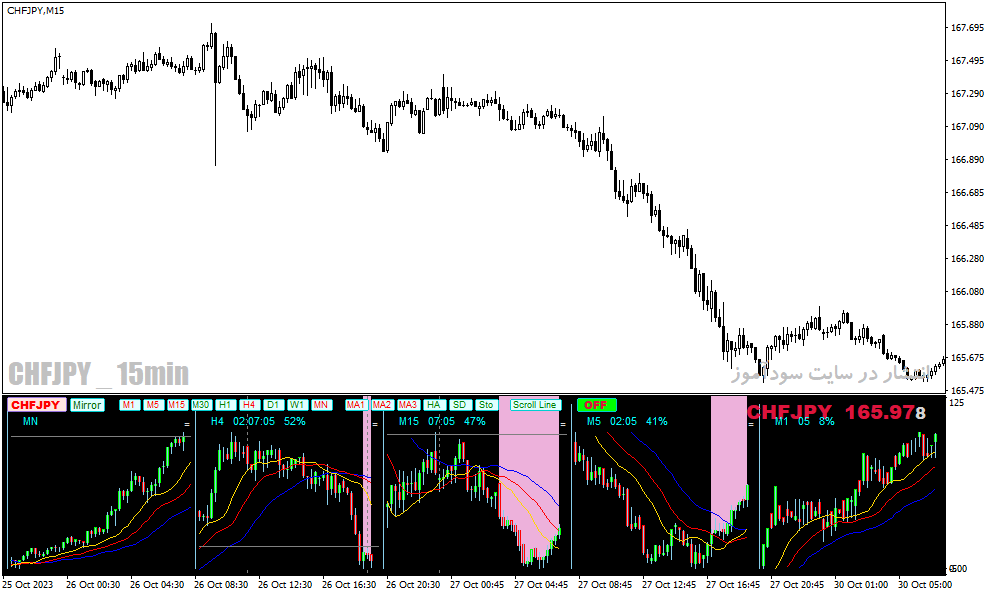Toggle the MA3 moving average
Image resolution: width=991 pixels, height=596 pixels.
click(408, 405)
